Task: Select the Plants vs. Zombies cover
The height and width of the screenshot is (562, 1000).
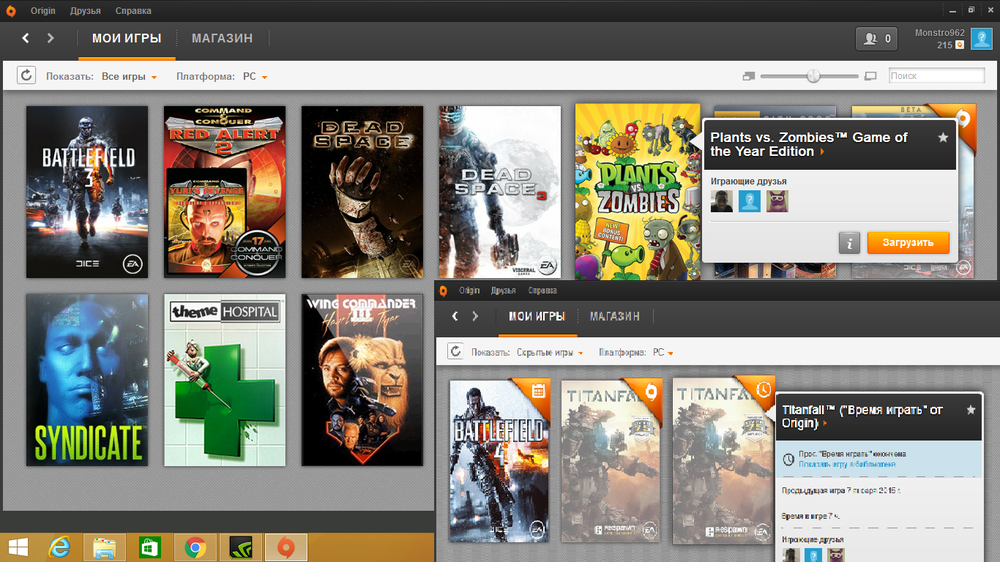Action: tap(638, 192)
